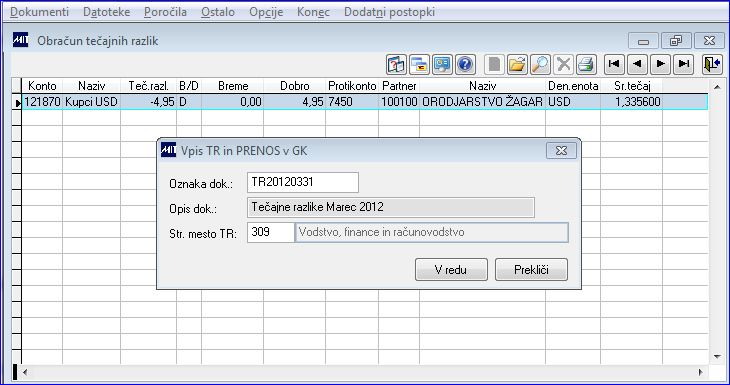
Task: Click the Str. mesto TR code field
Action: point(270,232)
